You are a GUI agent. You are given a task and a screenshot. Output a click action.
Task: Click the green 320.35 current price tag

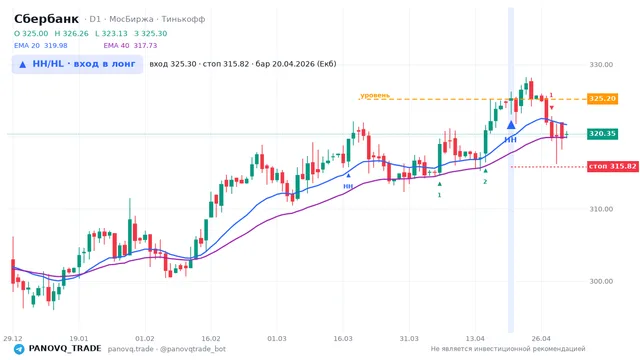tap(602, 134)
